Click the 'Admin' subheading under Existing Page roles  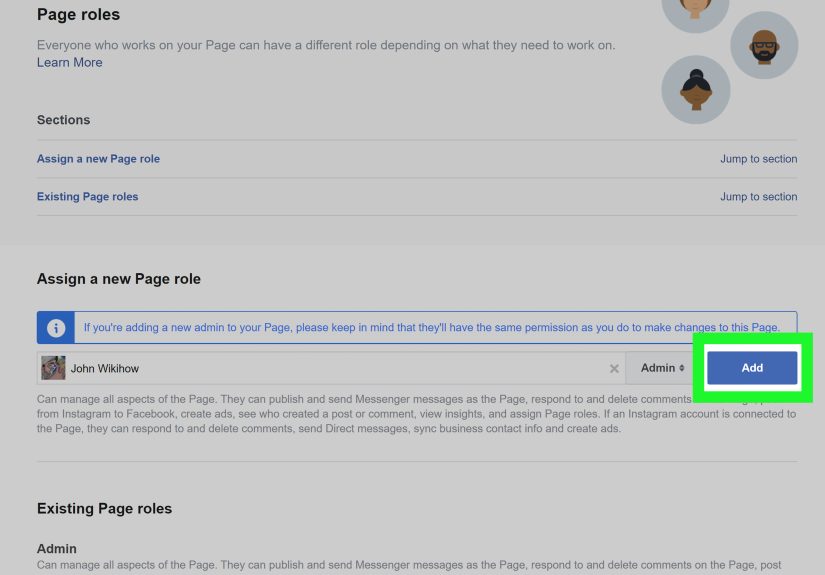point(56,549)
